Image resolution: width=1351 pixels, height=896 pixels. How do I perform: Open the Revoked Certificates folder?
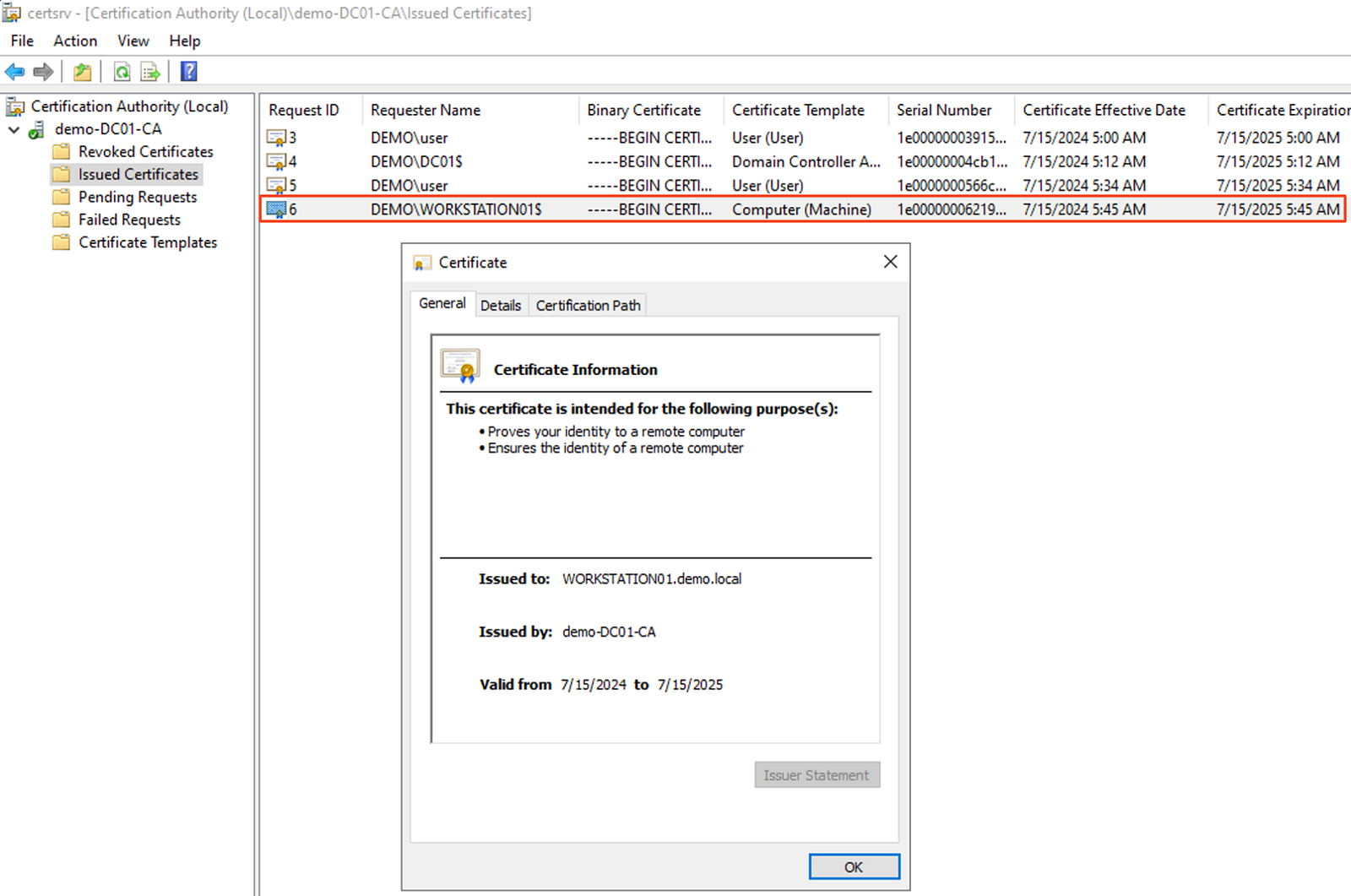tap(145, 152)
